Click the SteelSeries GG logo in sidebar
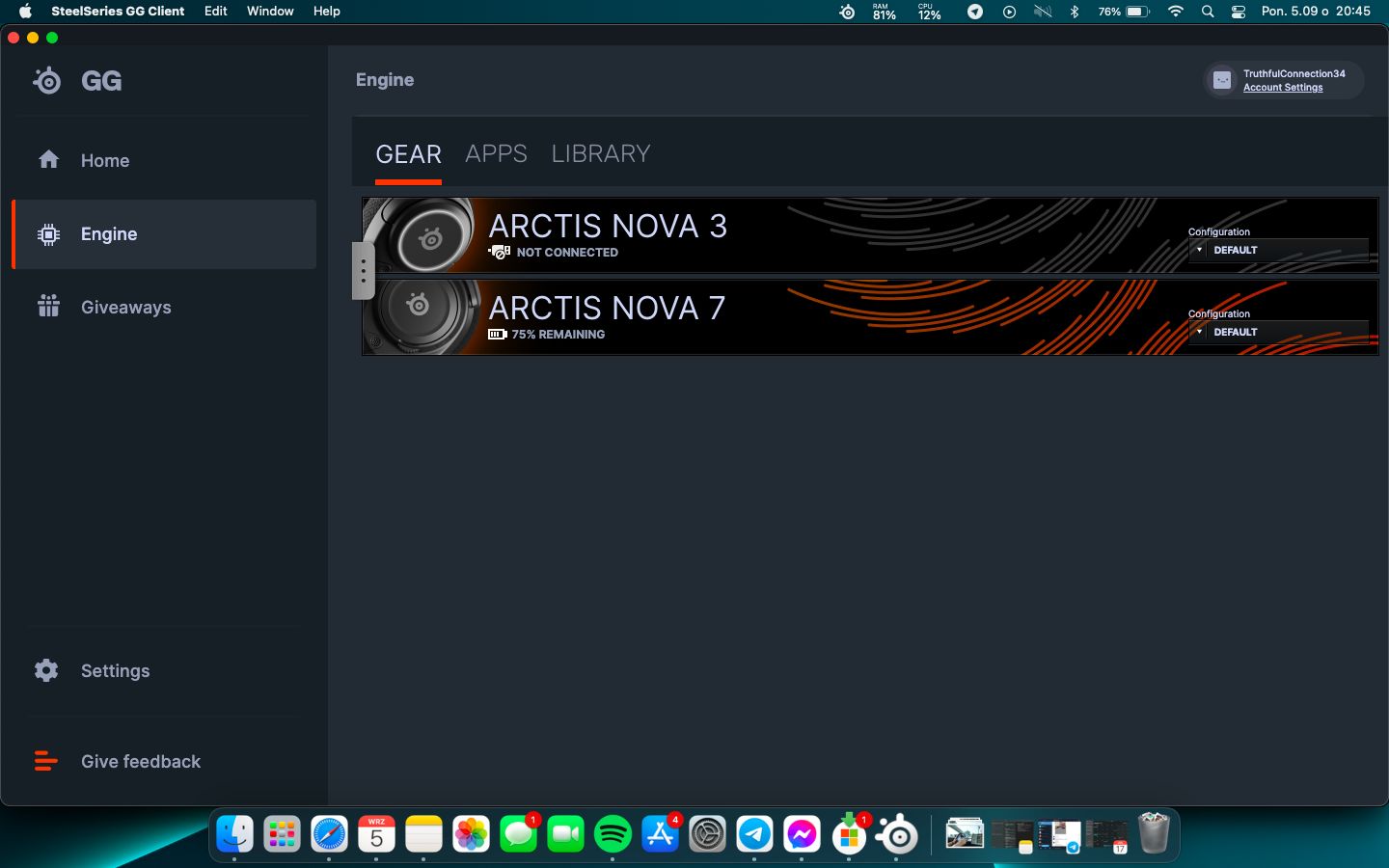 click(x=46, y=80)
